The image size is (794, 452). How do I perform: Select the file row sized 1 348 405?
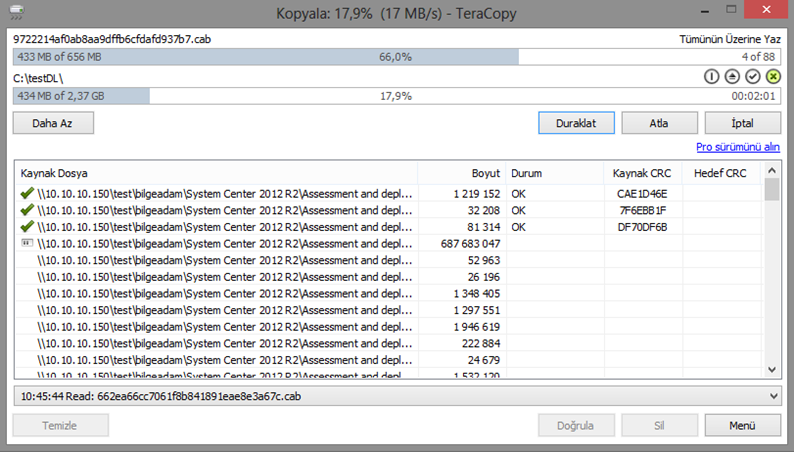click(388, 294)
